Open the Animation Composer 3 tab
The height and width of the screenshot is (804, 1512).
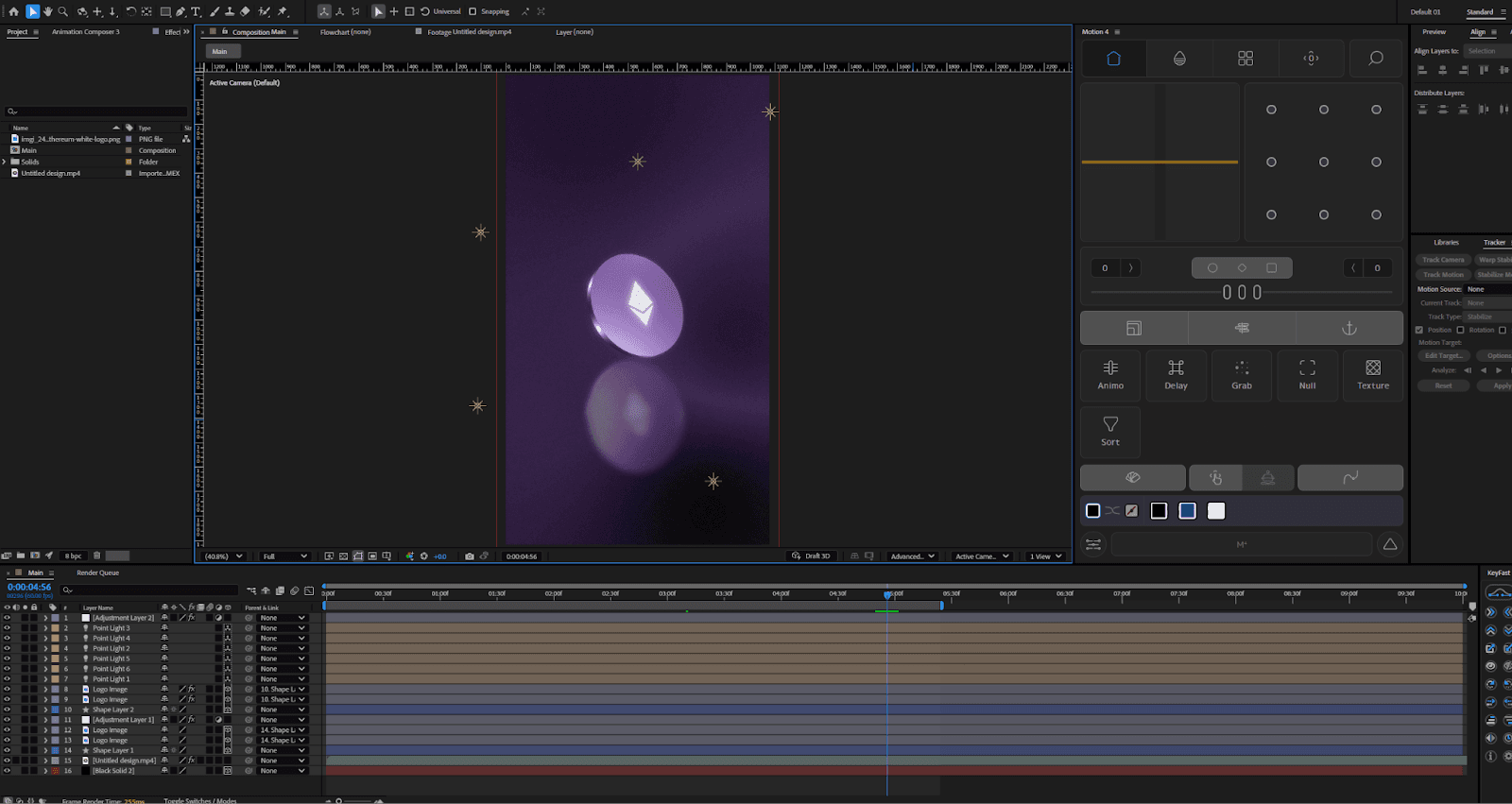pos(85,32)
